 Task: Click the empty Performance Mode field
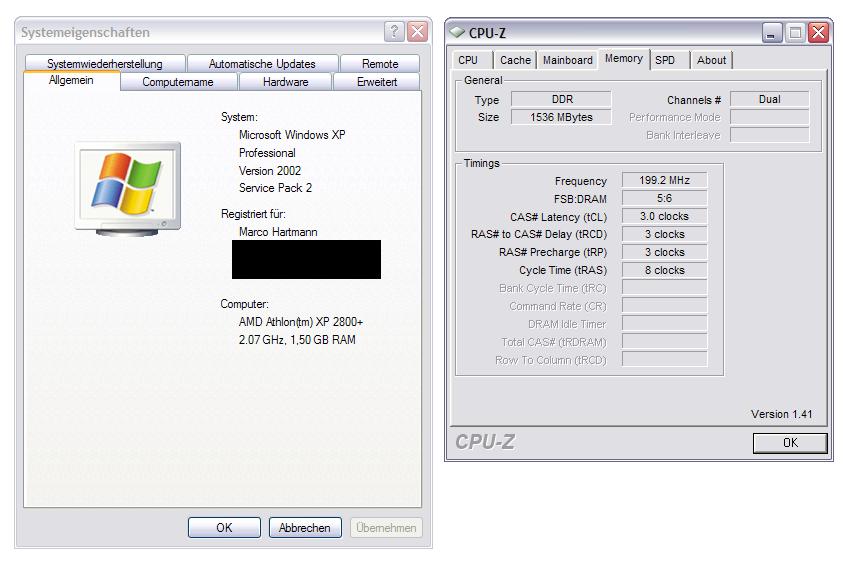click(x=770, y=117)
